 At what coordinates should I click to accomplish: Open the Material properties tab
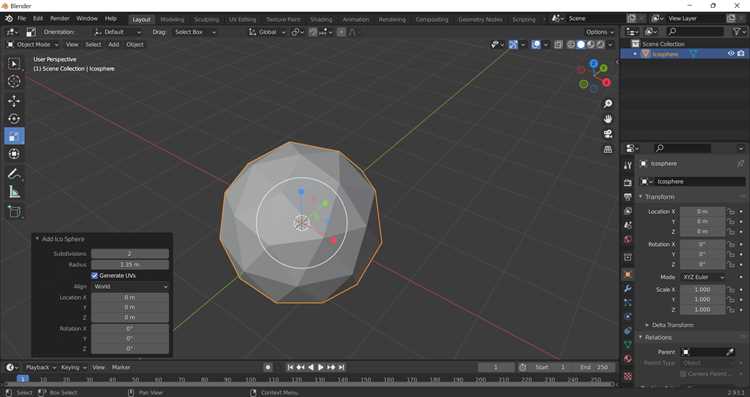point(628,359)
